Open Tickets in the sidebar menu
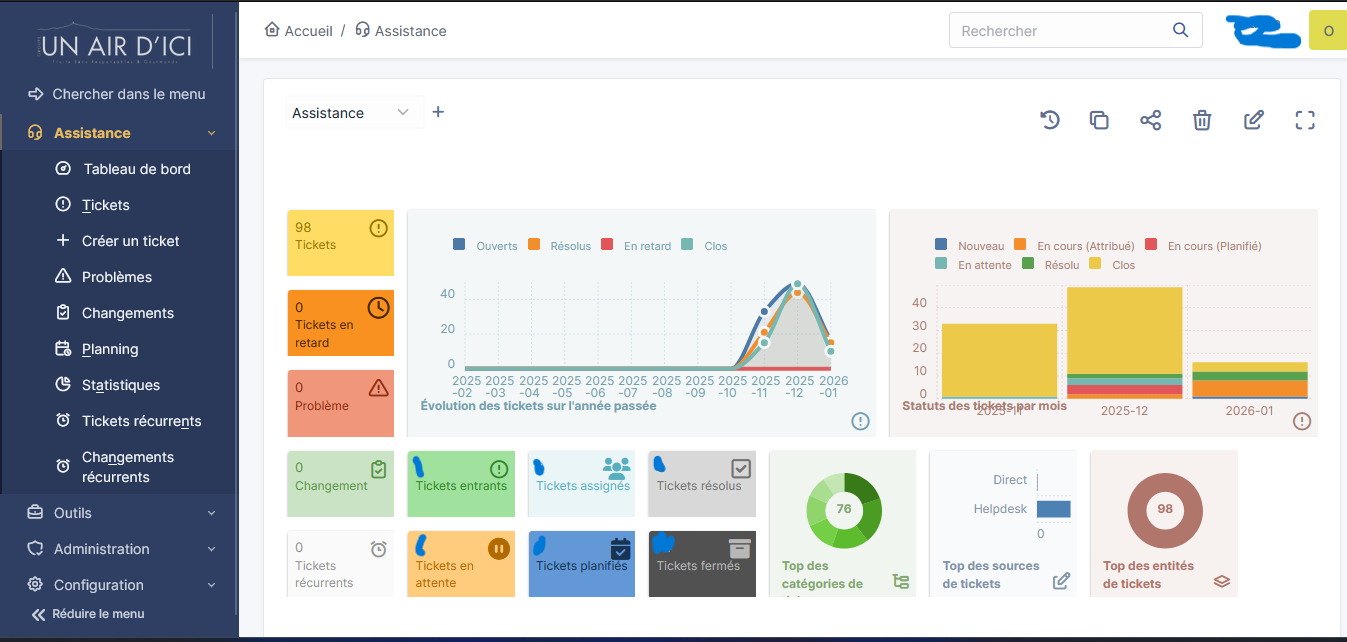This screenshot has height=642, width=1347. [x=106, y=205]
